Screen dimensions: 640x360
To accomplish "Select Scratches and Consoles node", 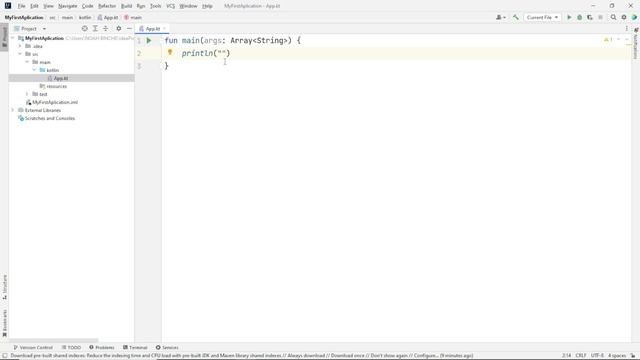I will tap(50, 118).
